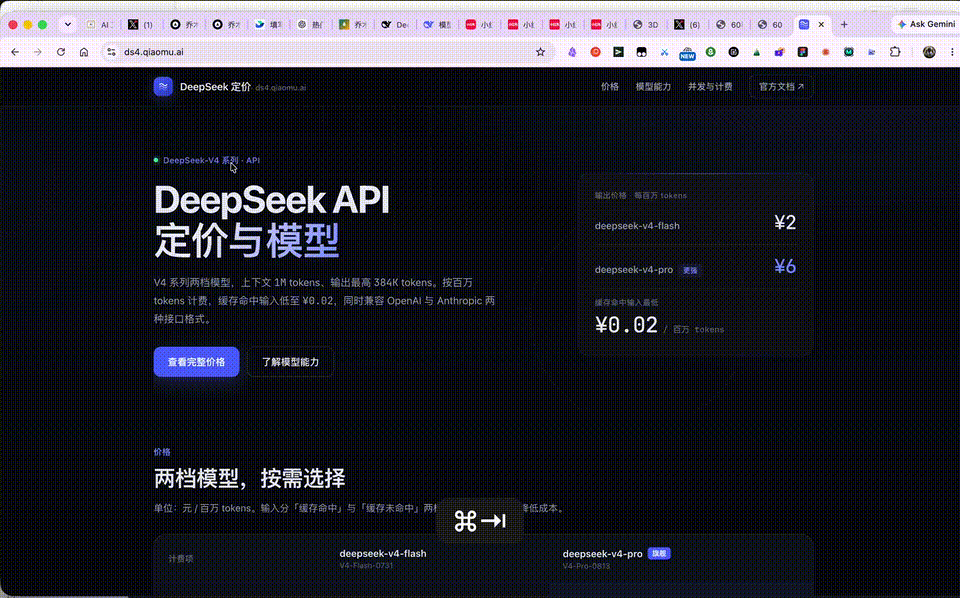Click the 旗舰 badge beside deepseek-v4-pro
Image resolution: width=960 pixels, height=598 pixels.
point(659,553)
